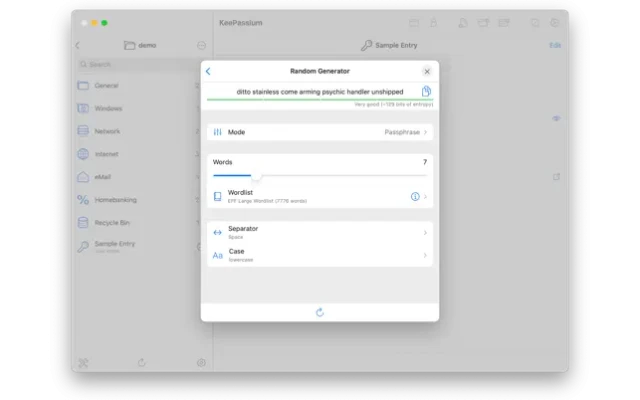This screenshot has width=640, height=400.
Task: Select the Recycle Bin group
Action: [x=112, y=222]
